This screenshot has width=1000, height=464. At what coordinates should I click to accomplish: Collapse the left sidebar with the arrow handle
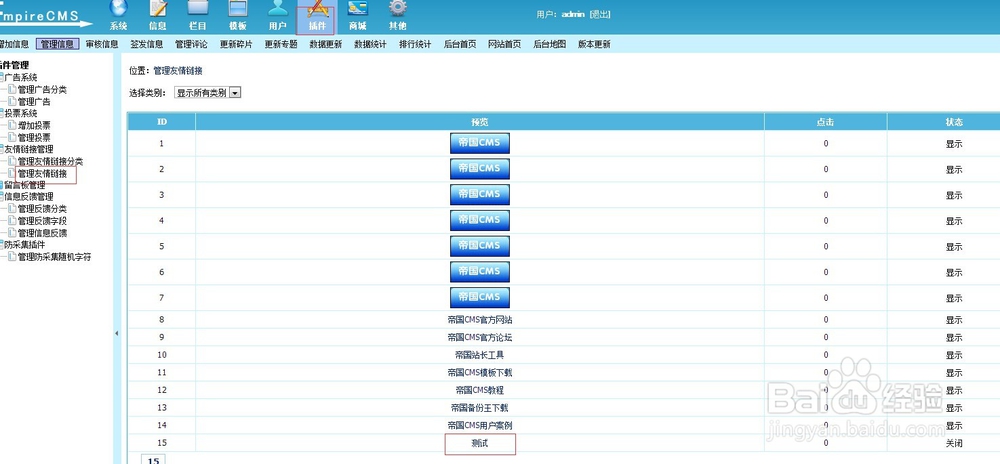tap(116, 333)
